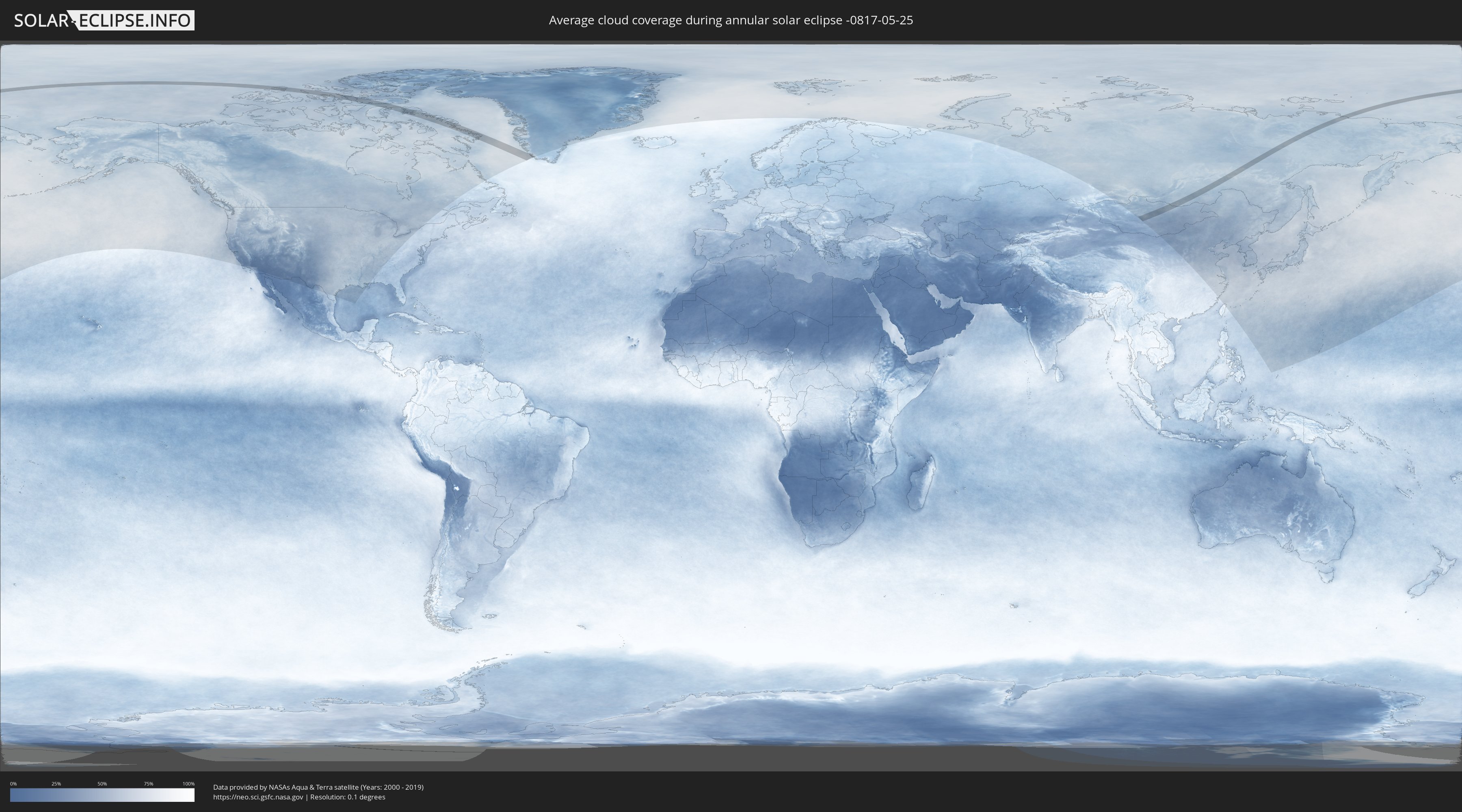Click the SOLAR-ECLIPSE.INFO logo
The image size is (1462, 812).
click(x=104, y=20)
